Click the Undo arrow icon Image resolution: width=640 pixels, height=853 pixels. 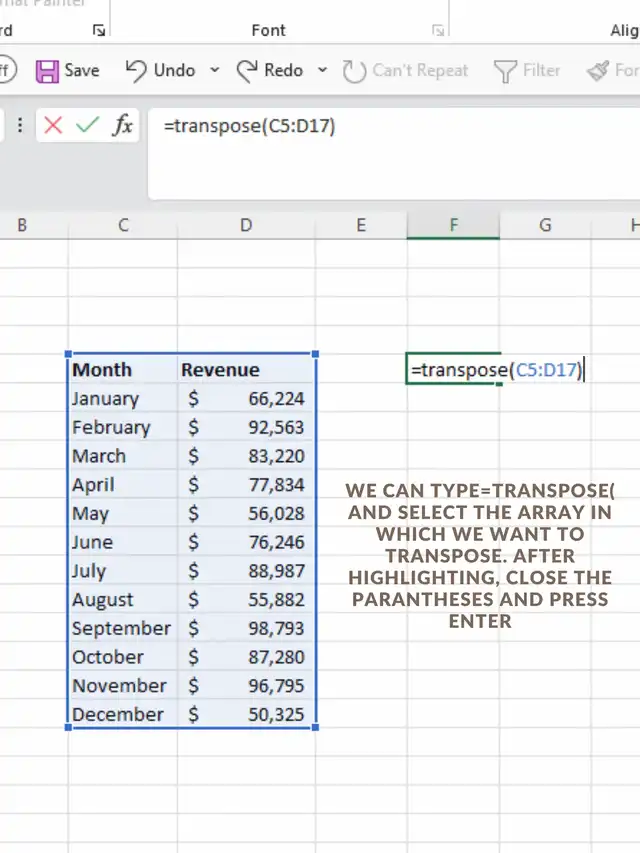(x=137, y=70)
